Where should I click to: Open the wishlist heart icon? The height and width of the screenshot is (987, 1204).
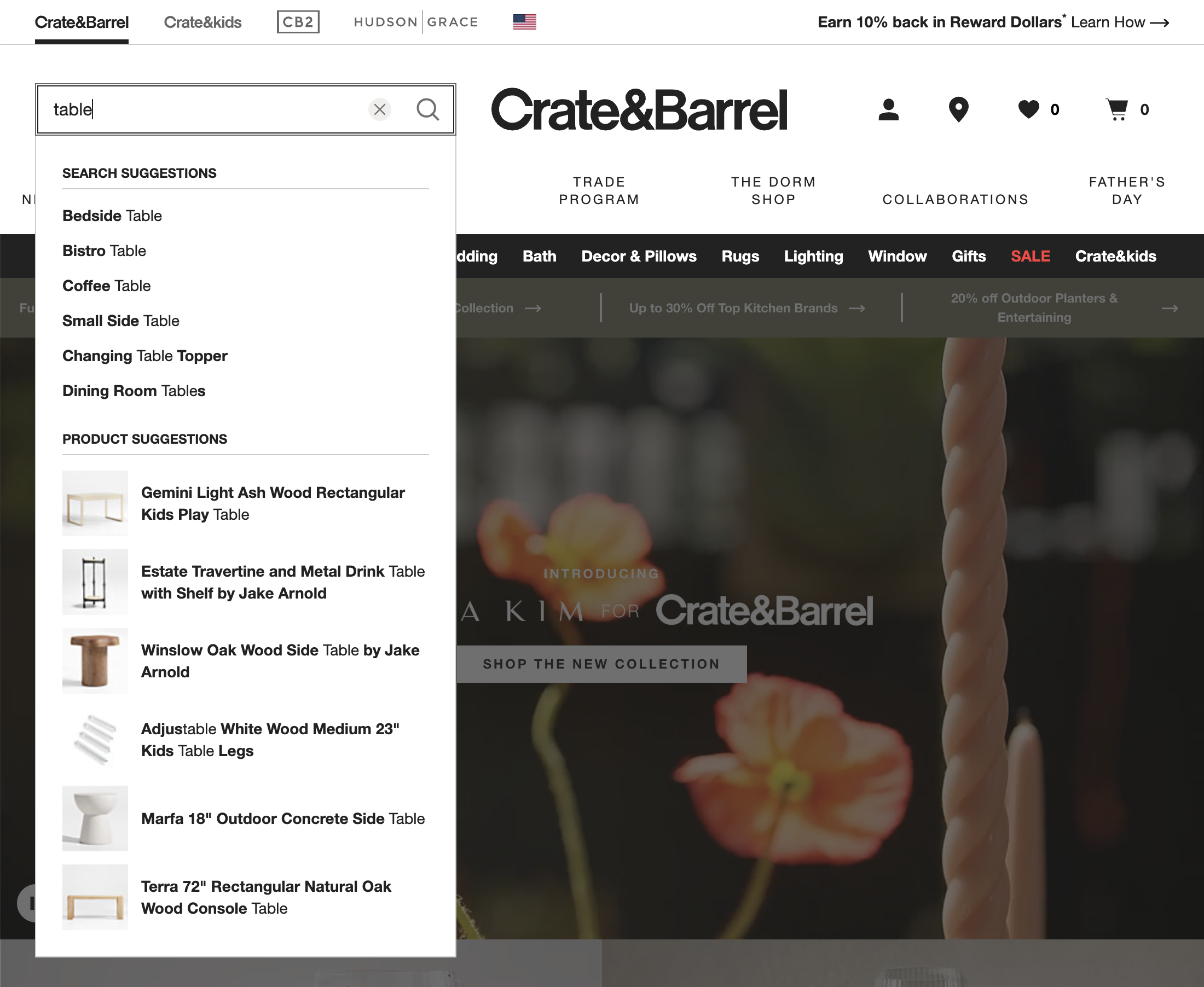tap(1029, 110)
